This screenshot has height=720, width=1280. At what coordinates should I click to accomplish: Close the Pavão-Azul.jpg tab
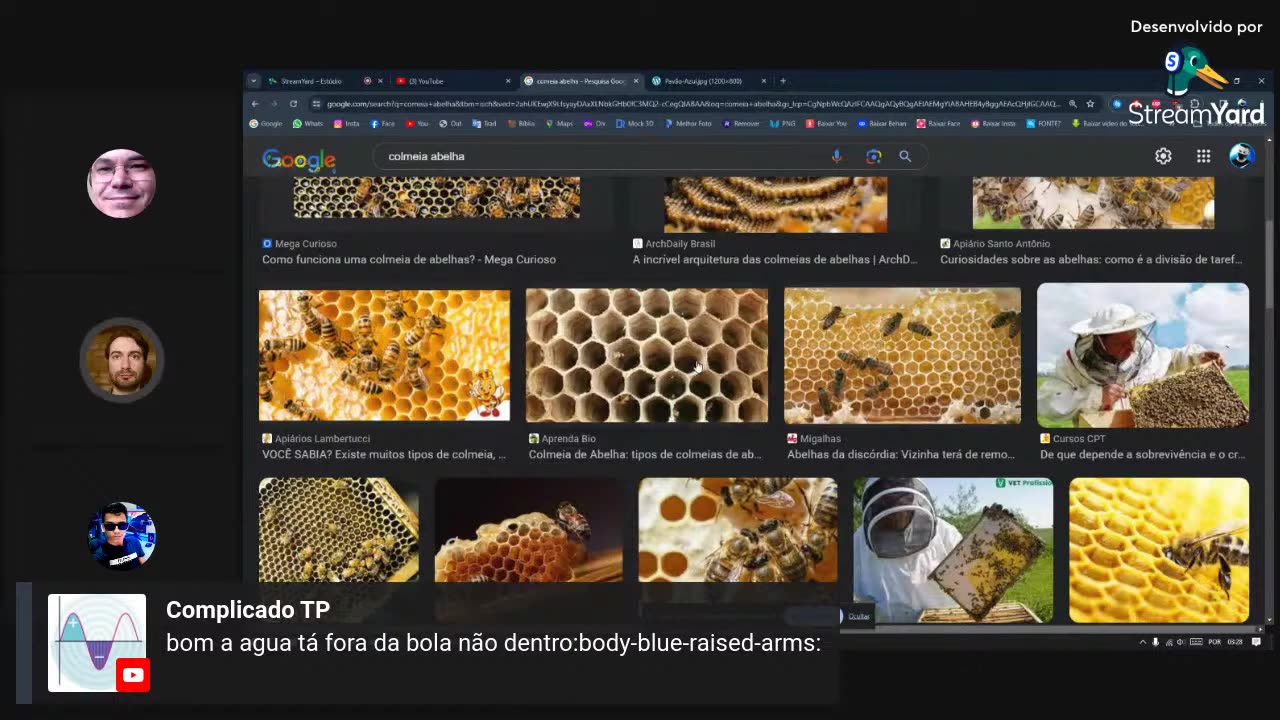(764, 81)
